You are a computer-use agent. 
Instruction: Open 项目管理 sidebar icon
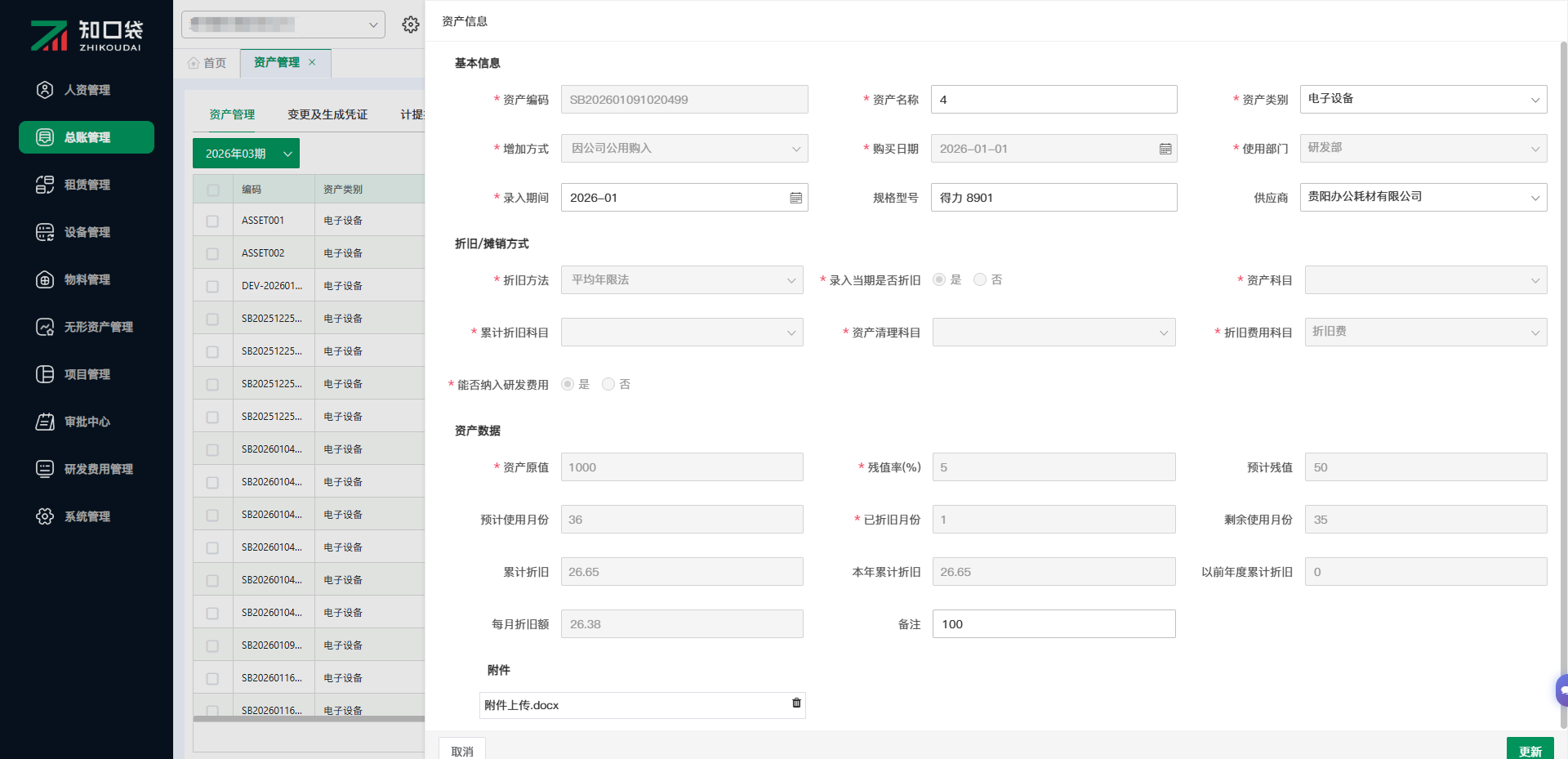coord(45,374)
